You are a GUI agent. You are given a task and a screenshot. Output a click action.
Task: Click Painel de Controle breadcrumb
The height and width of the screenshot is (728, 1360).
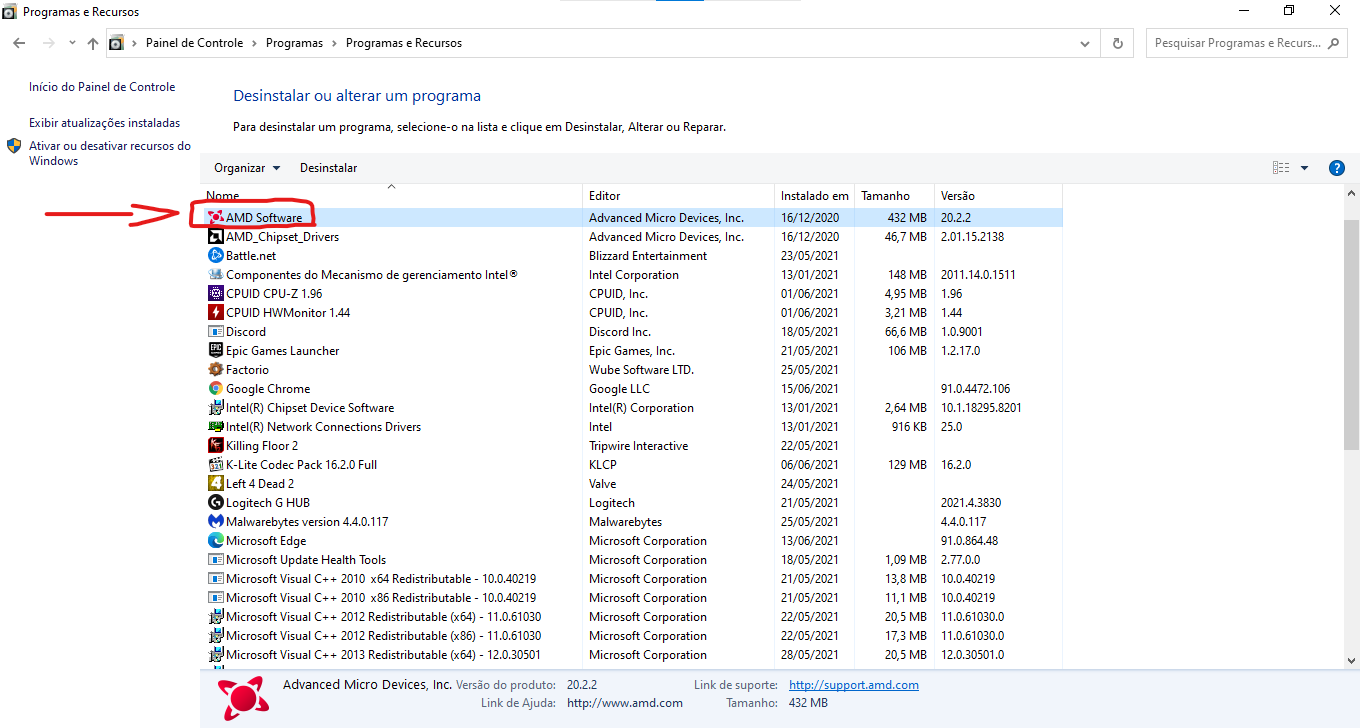[x=194, y=43]
